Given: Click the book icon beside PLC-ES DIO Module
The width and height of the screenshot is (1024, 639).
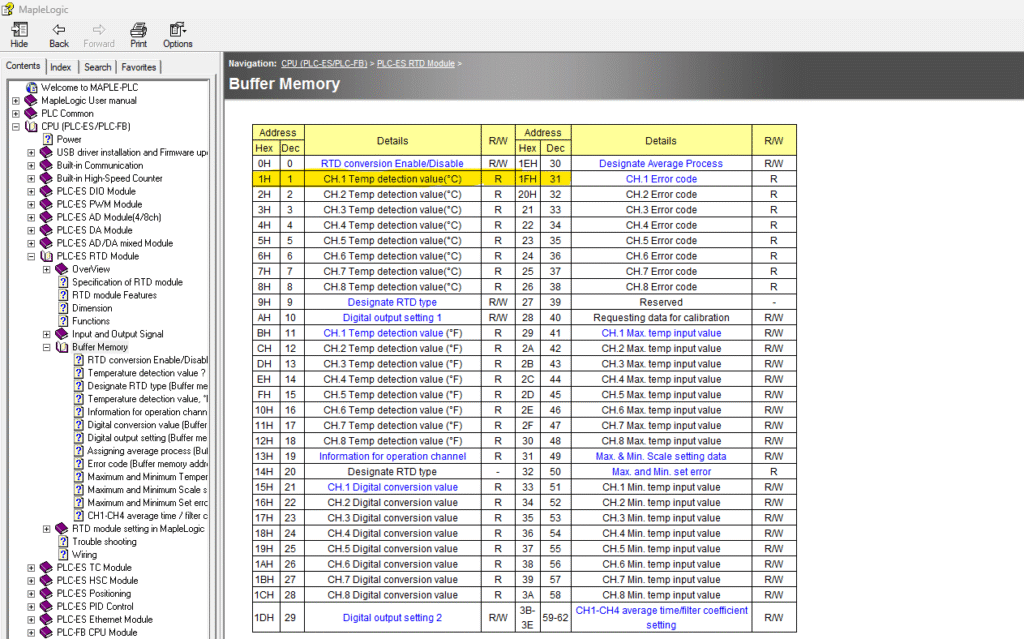Looking at the screenshot, I should pos(46,191).
